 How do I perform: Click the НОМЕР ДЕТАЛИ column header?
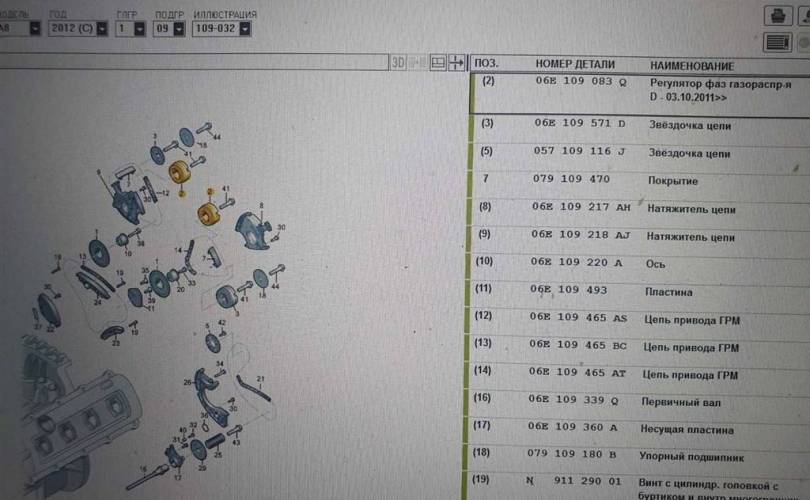coord(568,63)
